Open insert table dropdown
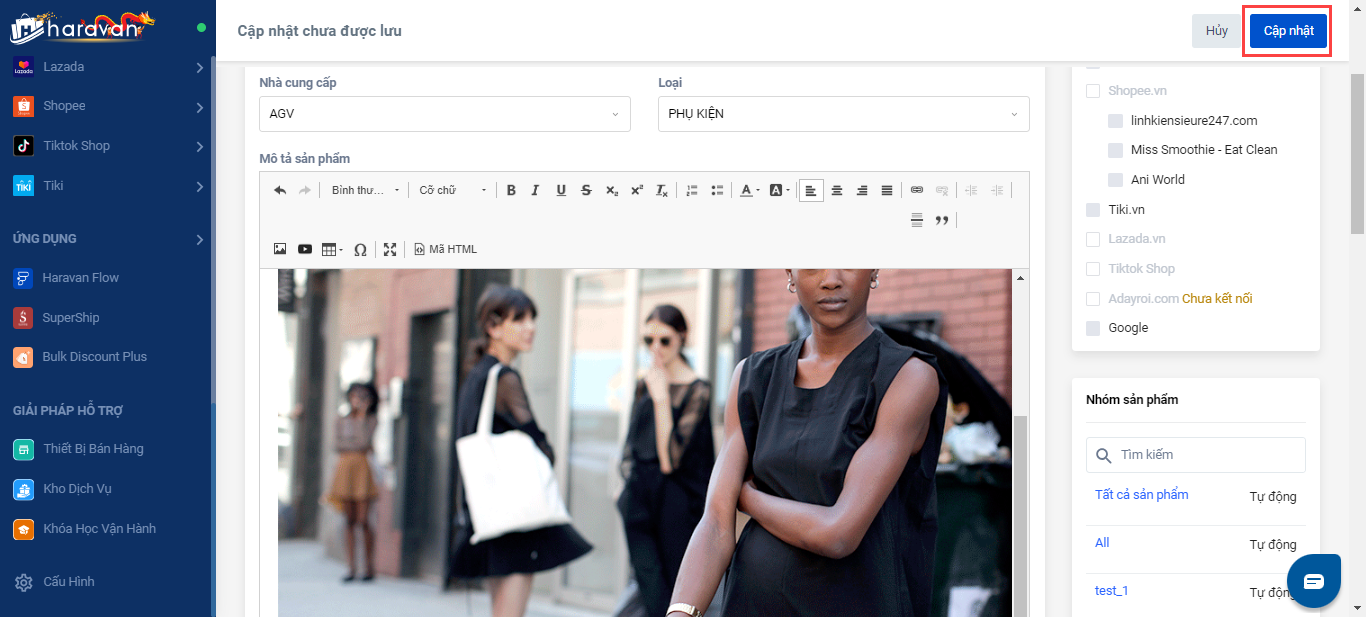1366x617 pixels. pos(332,249)
